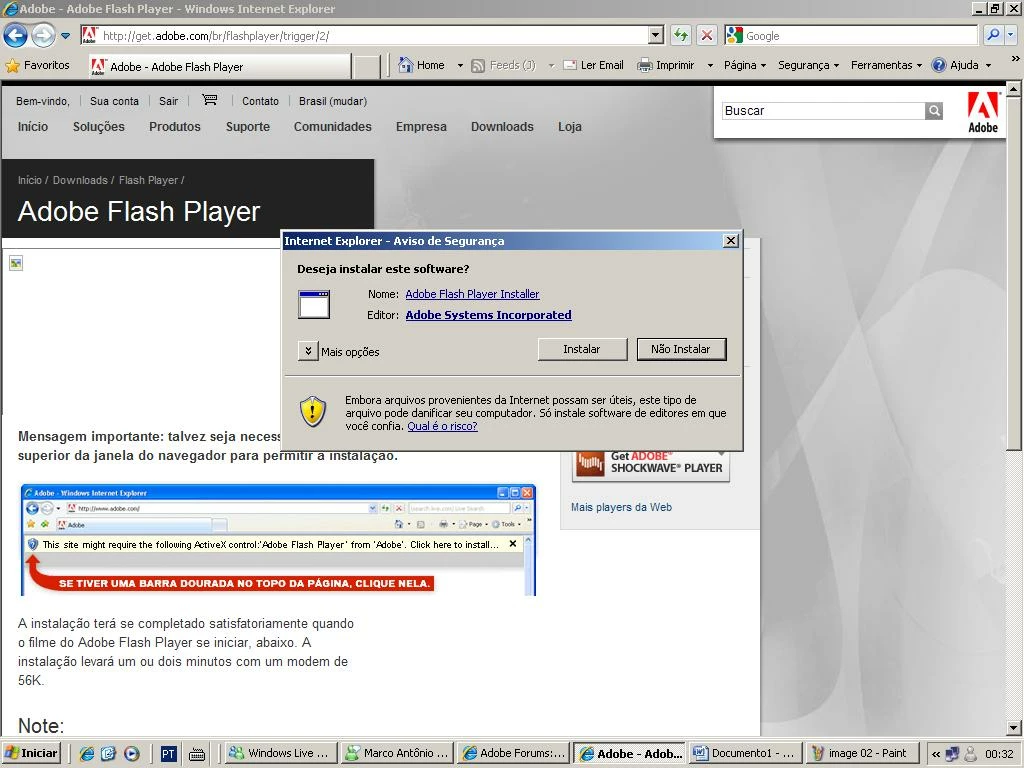
Task: Click the Qual é o risco? link
Action: [x=442, y=426]
